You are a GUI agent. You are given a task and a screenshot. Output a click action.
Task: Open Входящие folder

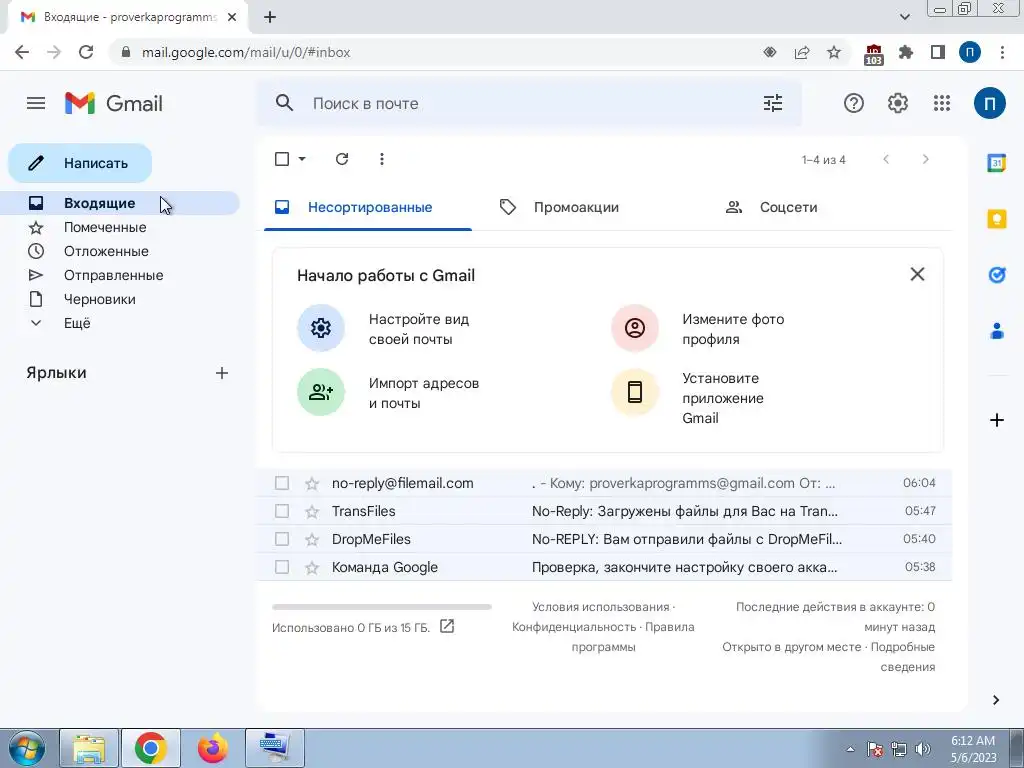[120, 203]
